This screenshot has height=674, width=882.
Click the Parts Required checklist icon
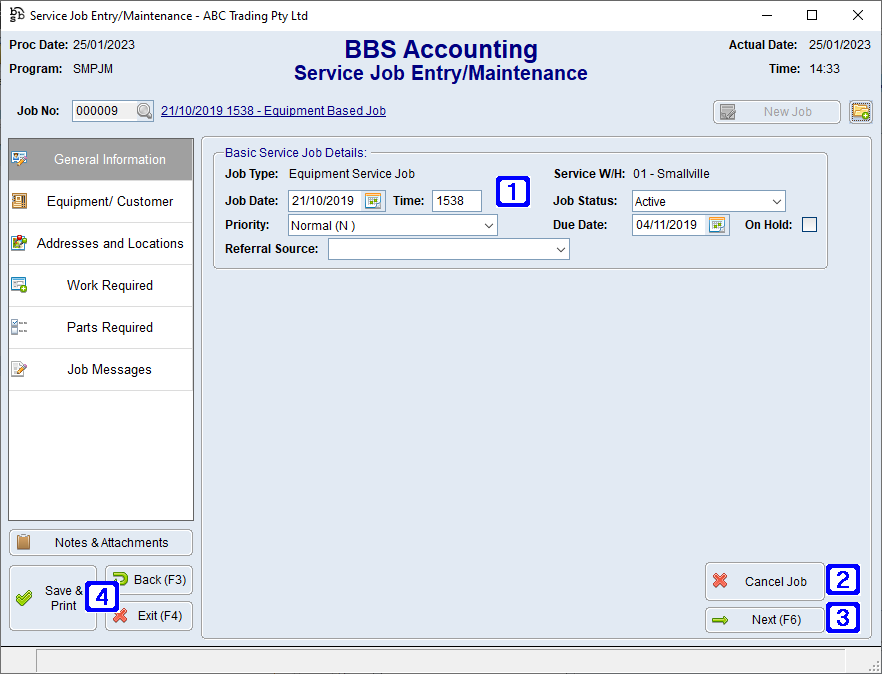pyautogui.click(x=17, y=327)
